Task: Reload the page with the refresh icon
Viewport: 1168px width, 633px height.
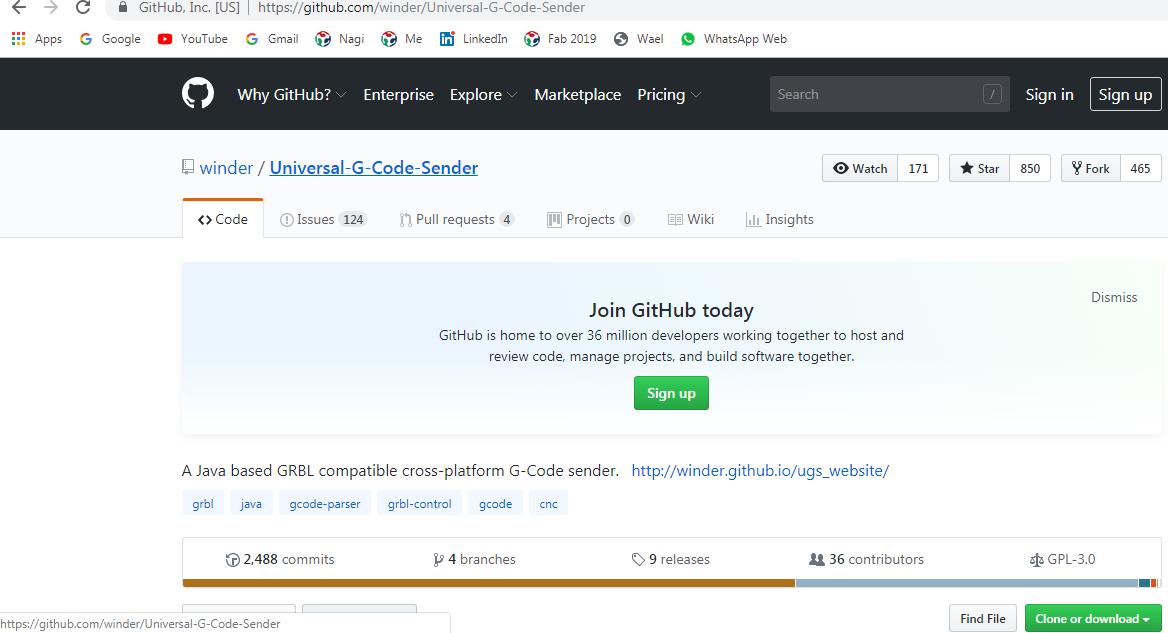Action: pyautogui.click(x=83, y=7)
